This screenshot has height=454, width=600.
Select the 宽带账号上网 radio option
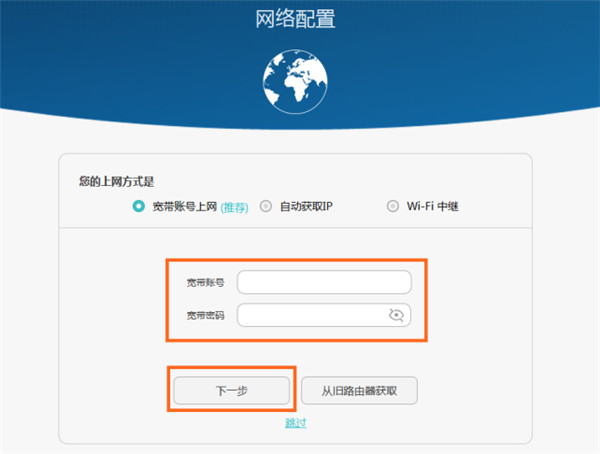tap(139, 206)
